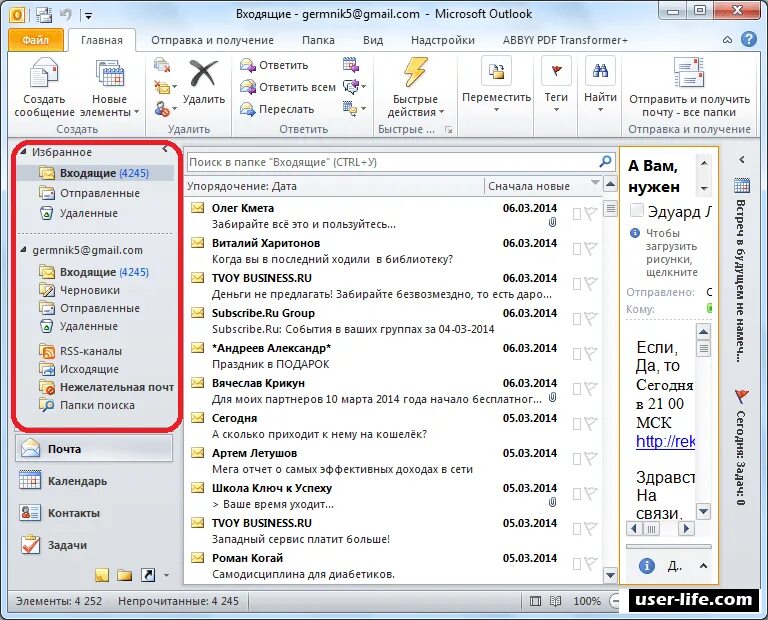Toggle category box for Subscribe.Ru Group message

pos(577,319)
